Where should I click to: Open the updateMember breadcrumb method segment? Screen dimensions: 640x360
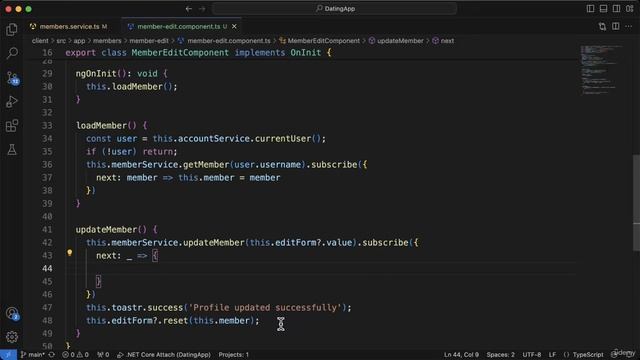click(x=396, y=41)
